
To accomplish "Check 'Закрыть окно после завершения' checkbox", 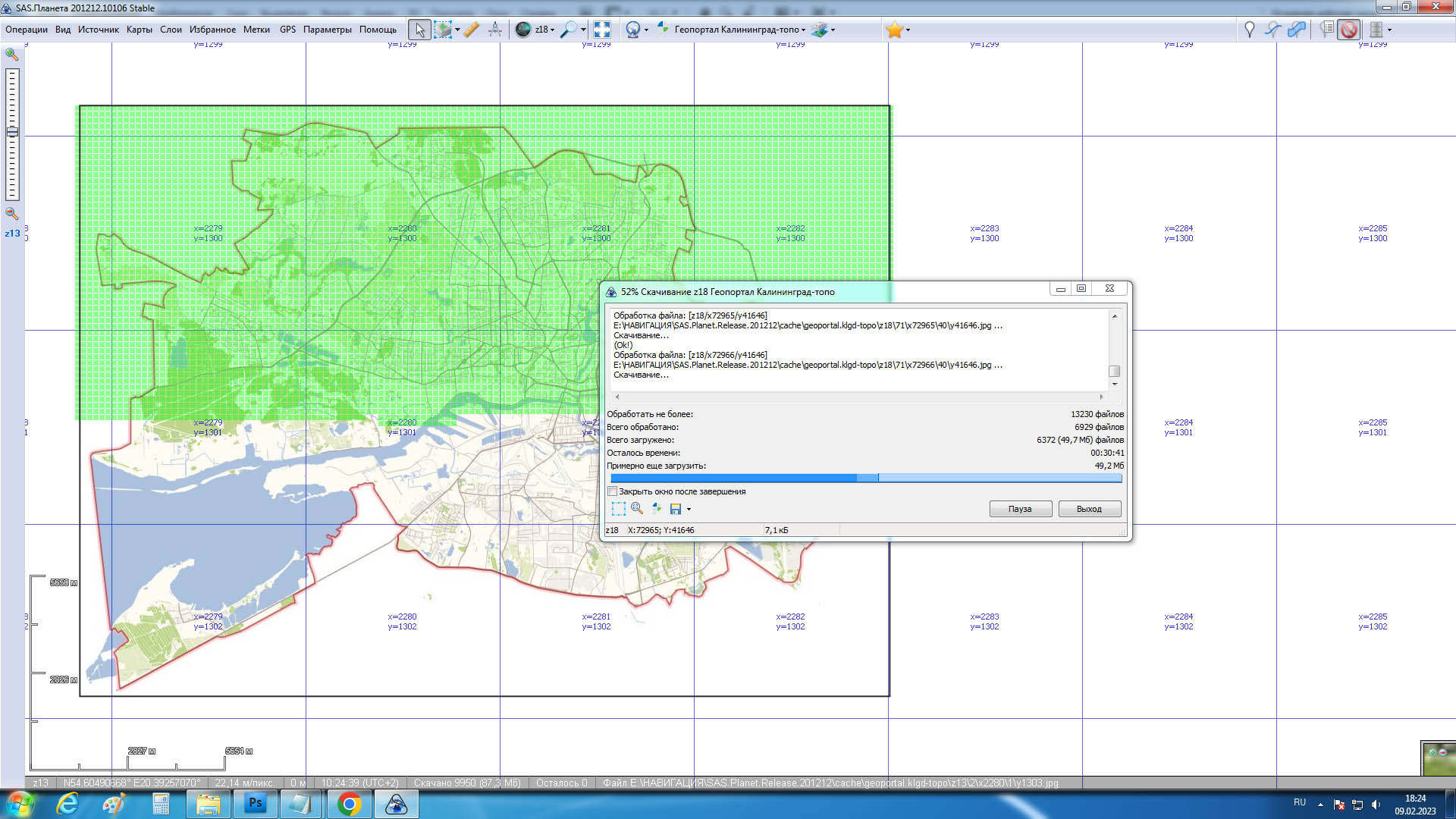I will pyautogui.click(x=613, y=491).
